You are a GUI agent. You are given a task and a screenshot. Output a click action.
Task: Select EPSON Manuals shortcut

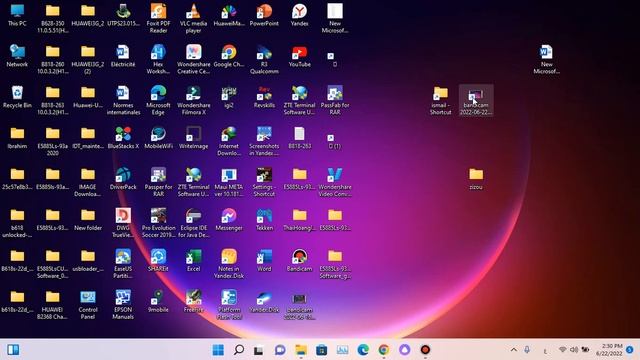pyautogui.click(x=123, y=304)
